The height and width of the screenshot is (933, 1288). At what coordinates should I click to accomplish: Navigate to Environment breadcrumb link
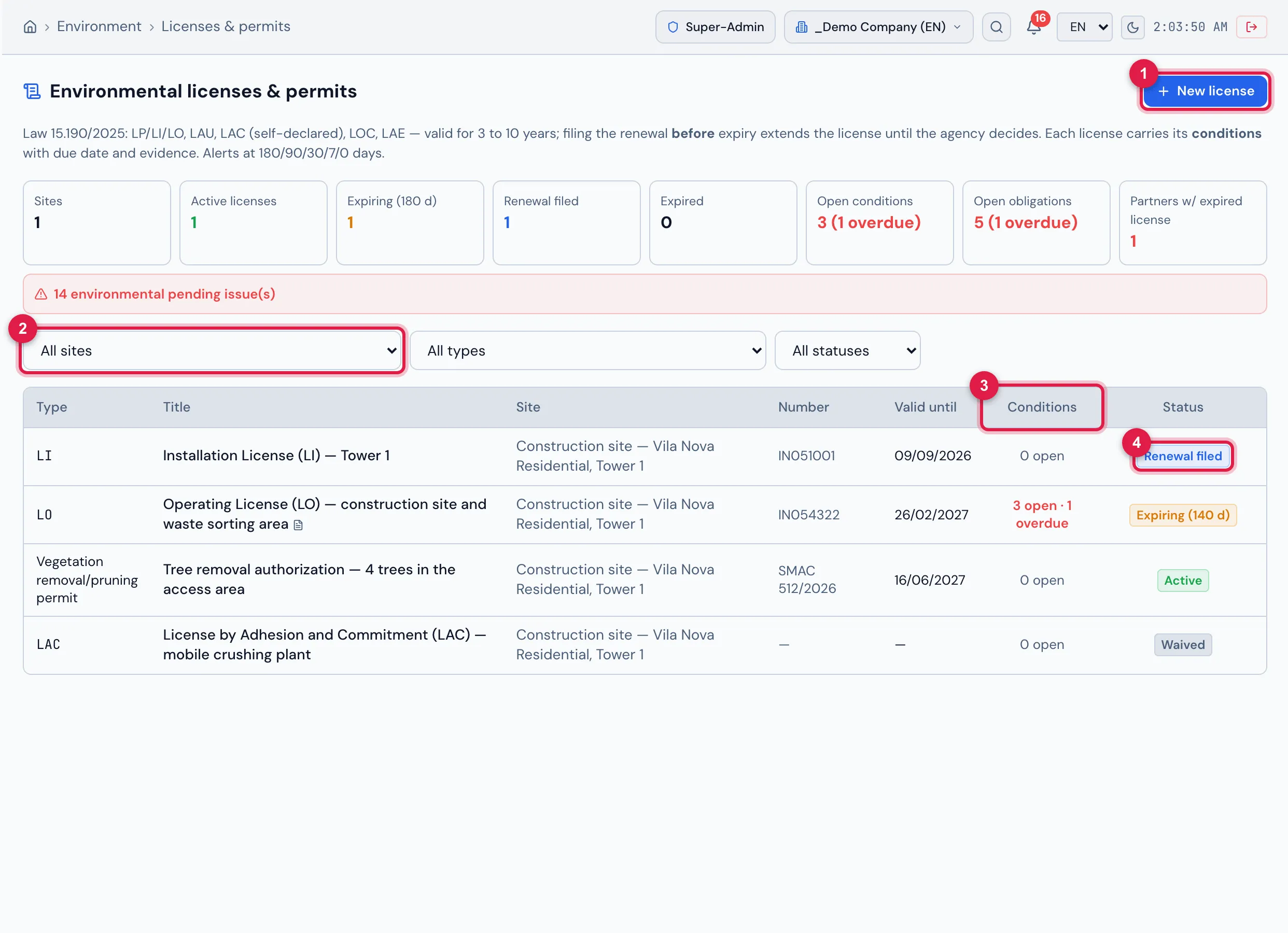pos(99,26)
